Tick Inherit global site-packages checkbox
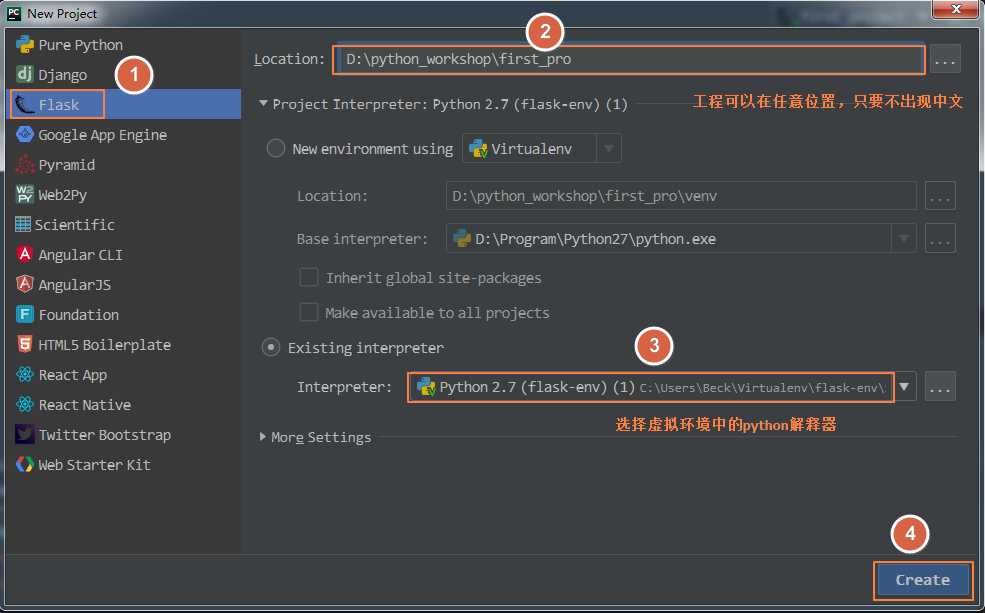 coord(308,277)
